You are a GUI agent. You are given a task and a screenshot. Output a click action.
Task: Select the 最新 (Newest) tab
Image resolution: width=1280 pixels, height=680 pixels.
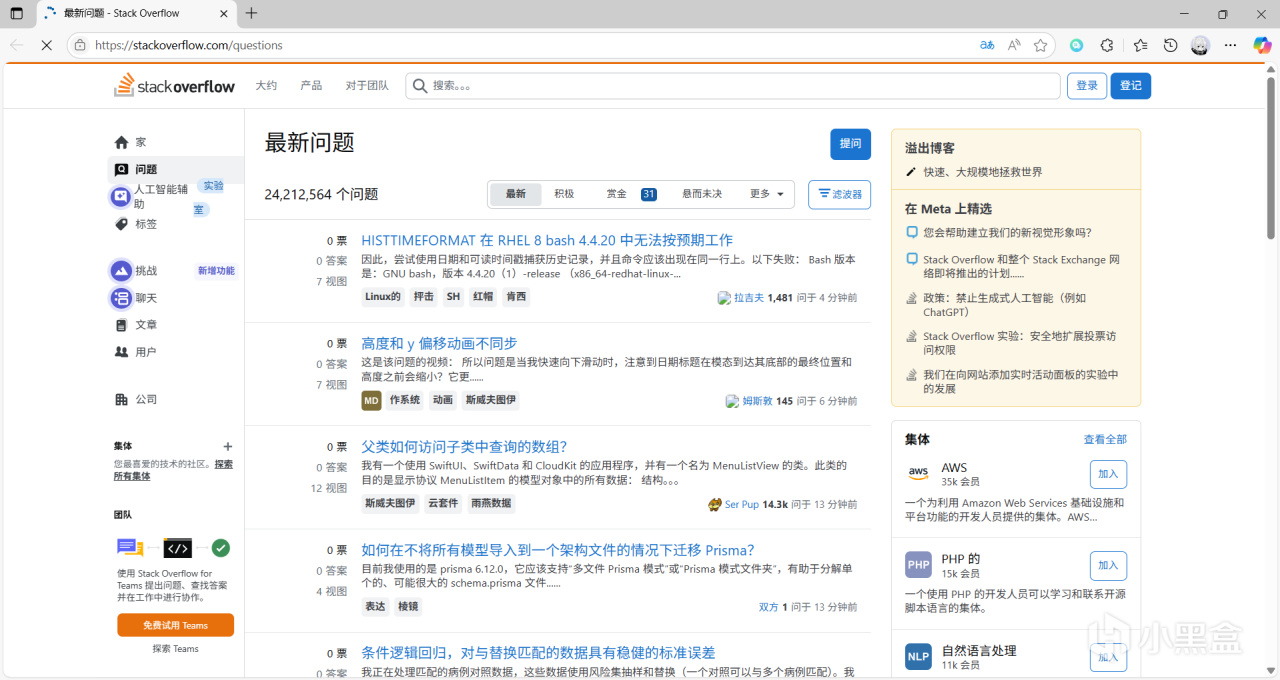pos(516,194)
